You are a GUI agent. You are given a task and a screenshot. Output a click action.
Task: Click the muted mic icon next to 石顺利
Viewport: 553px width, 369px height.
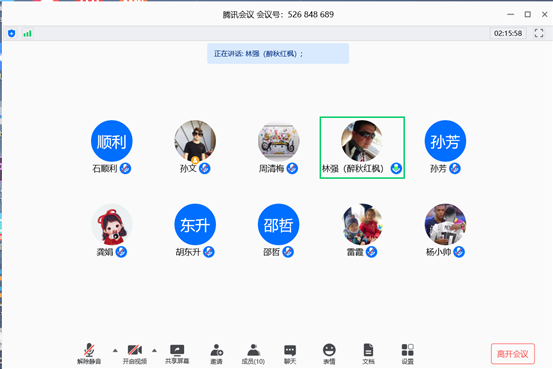click(125, 168)
